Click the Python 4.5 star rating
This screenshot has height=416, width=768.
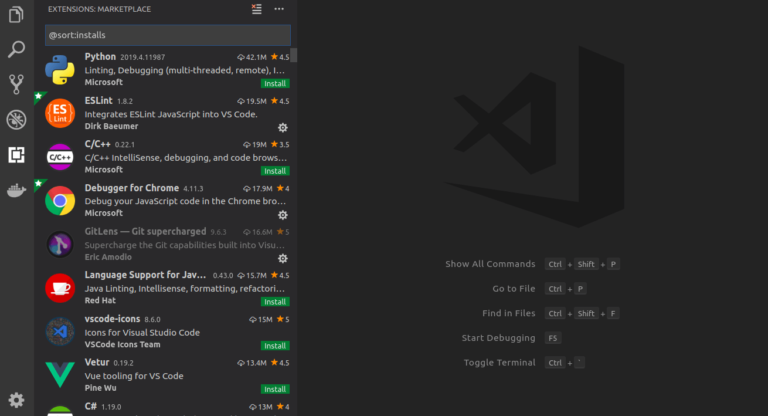click(280, 57)
